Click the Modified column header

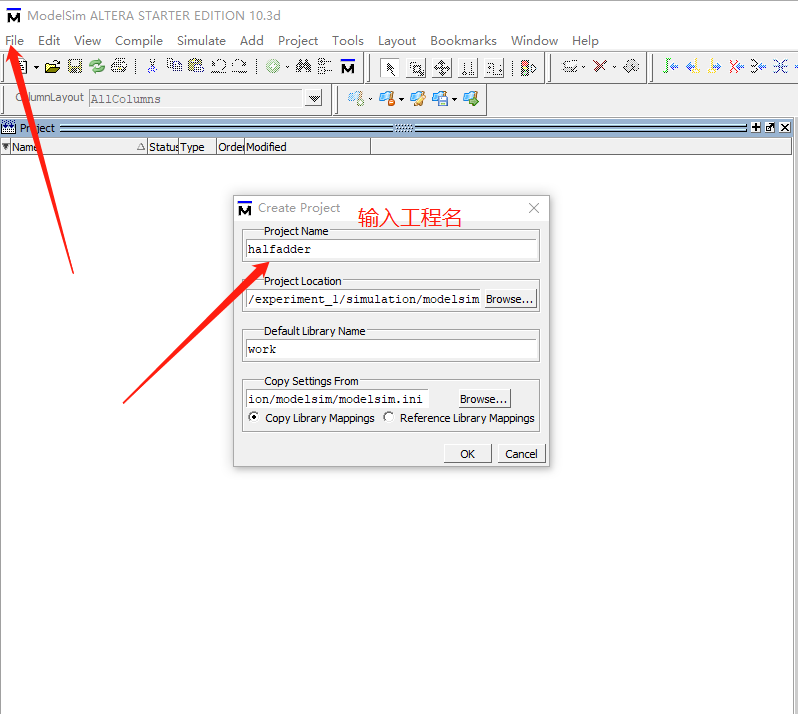pyautogui.click(x=307, y=147)
